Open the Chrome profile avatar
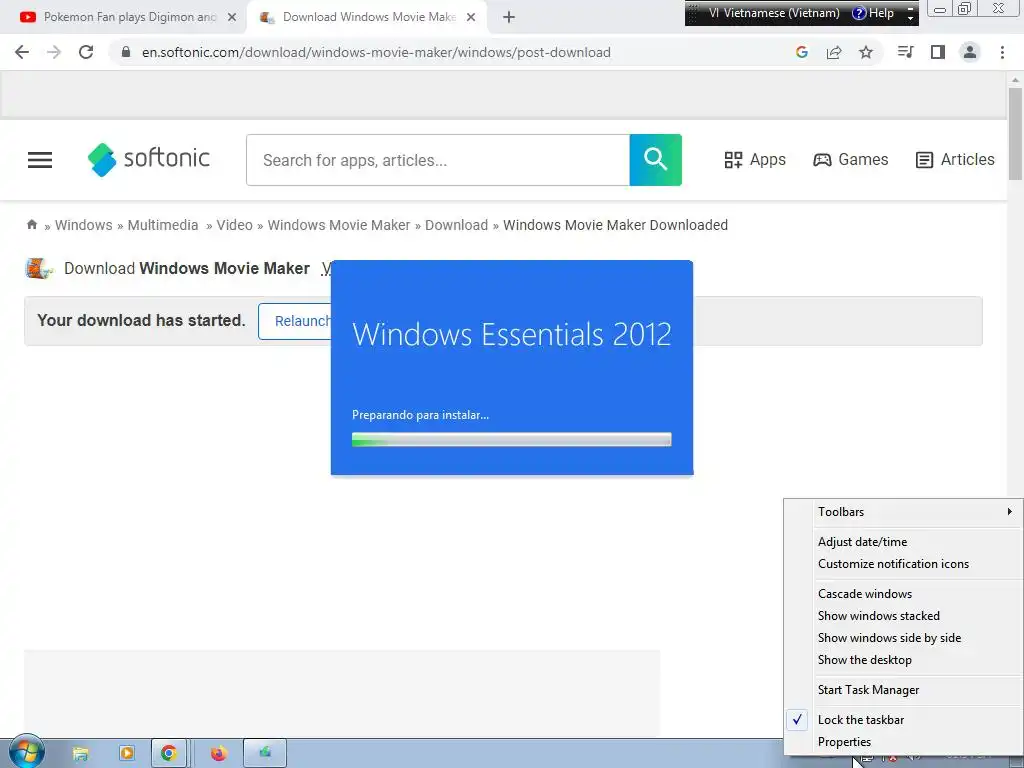Viewport: 1024px width, 768px height. pyautogui.click(x=970, y=52)
